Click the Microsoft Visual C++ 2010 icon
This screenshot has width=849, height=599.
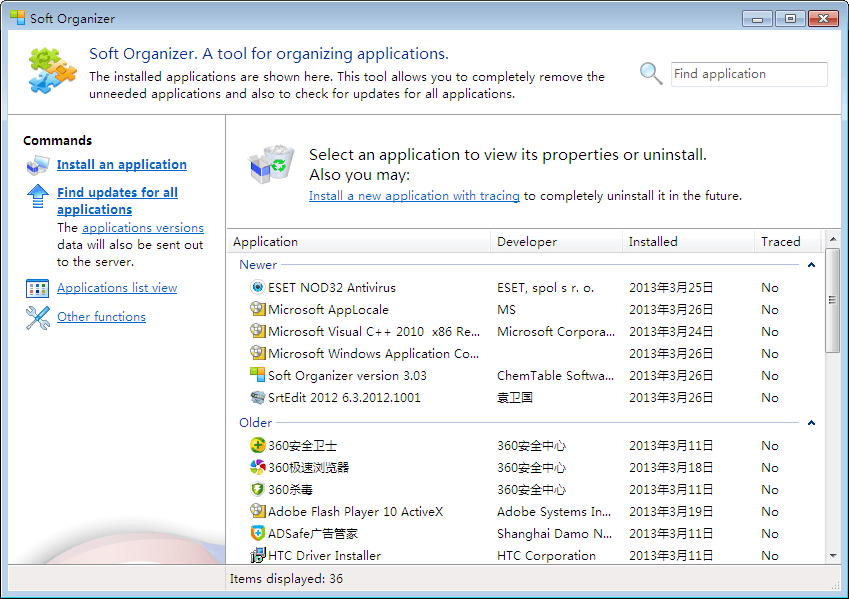[257, 331]
